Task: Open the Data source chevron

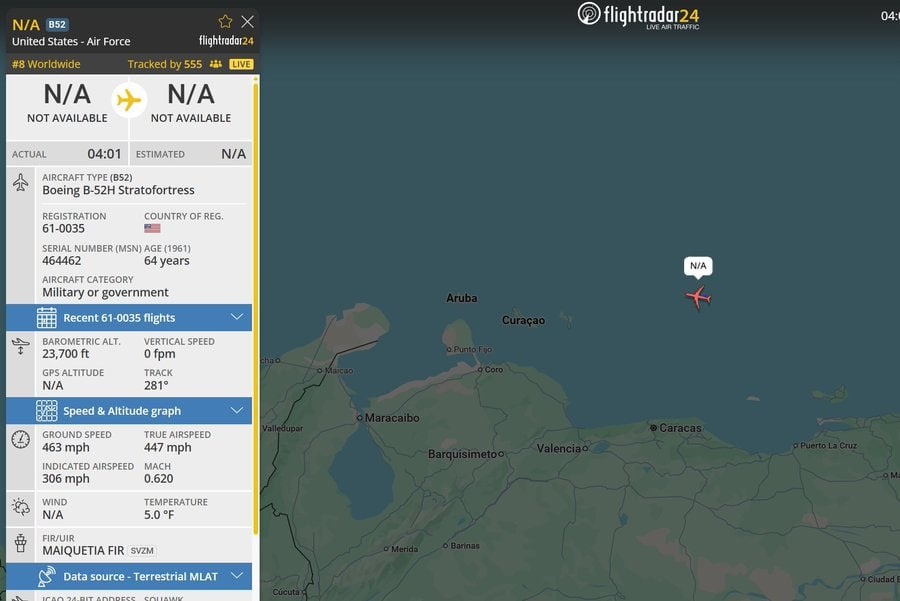Action: [236, 576]
